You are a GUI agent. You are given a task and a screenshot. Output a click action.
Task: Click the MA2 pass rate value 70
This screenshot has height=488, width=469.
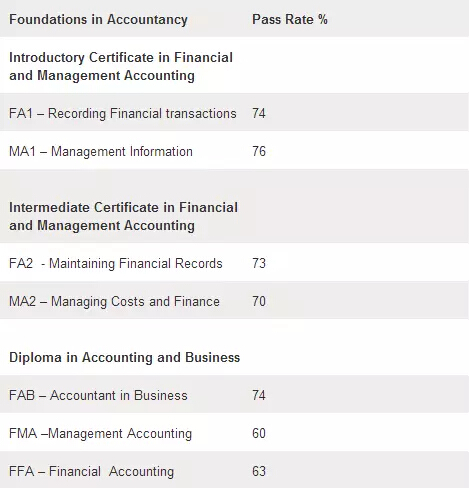click(259, 301)
